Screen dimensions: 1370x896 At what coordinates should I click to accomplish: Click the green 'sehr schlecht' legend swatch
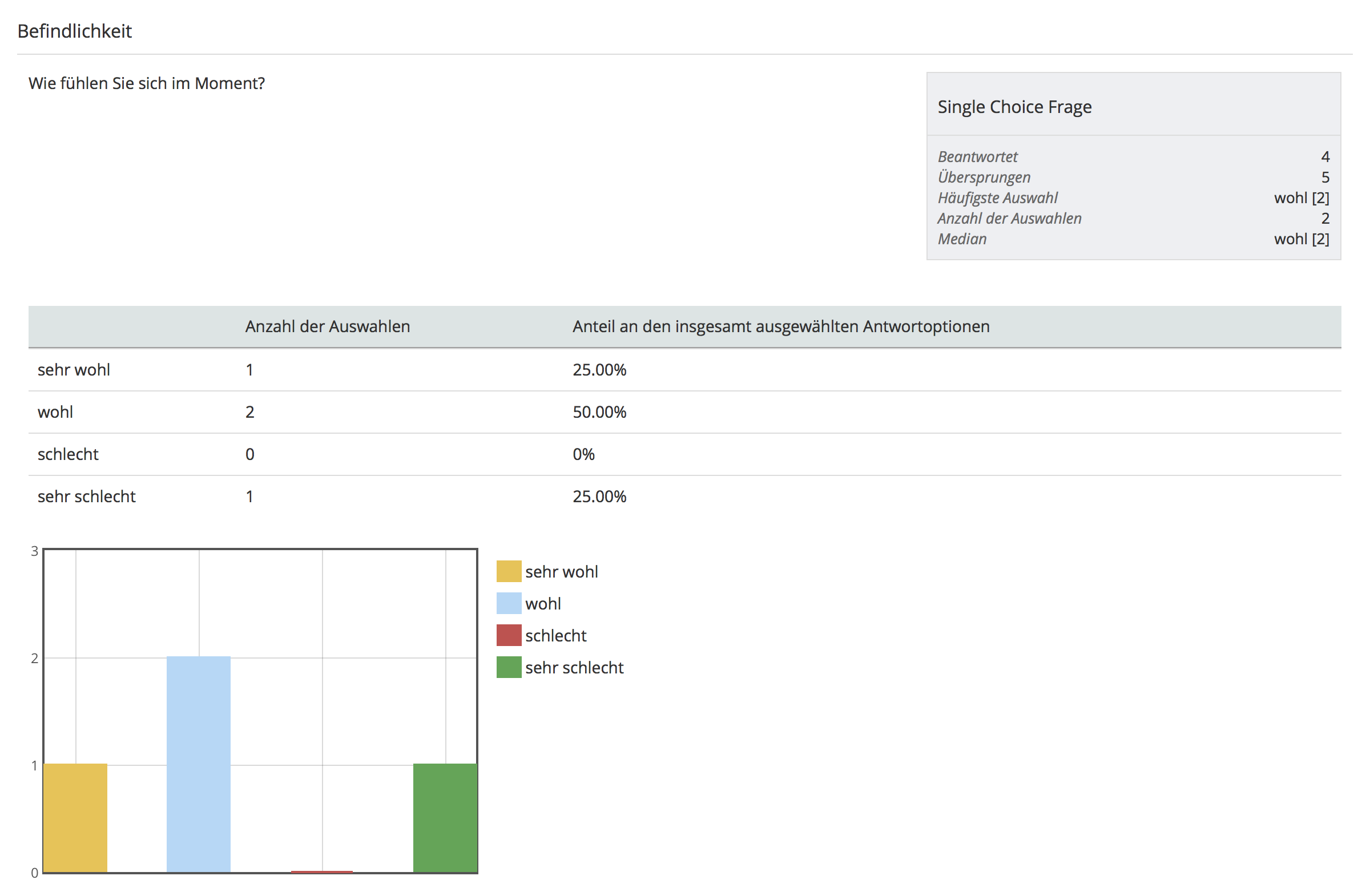509,668
